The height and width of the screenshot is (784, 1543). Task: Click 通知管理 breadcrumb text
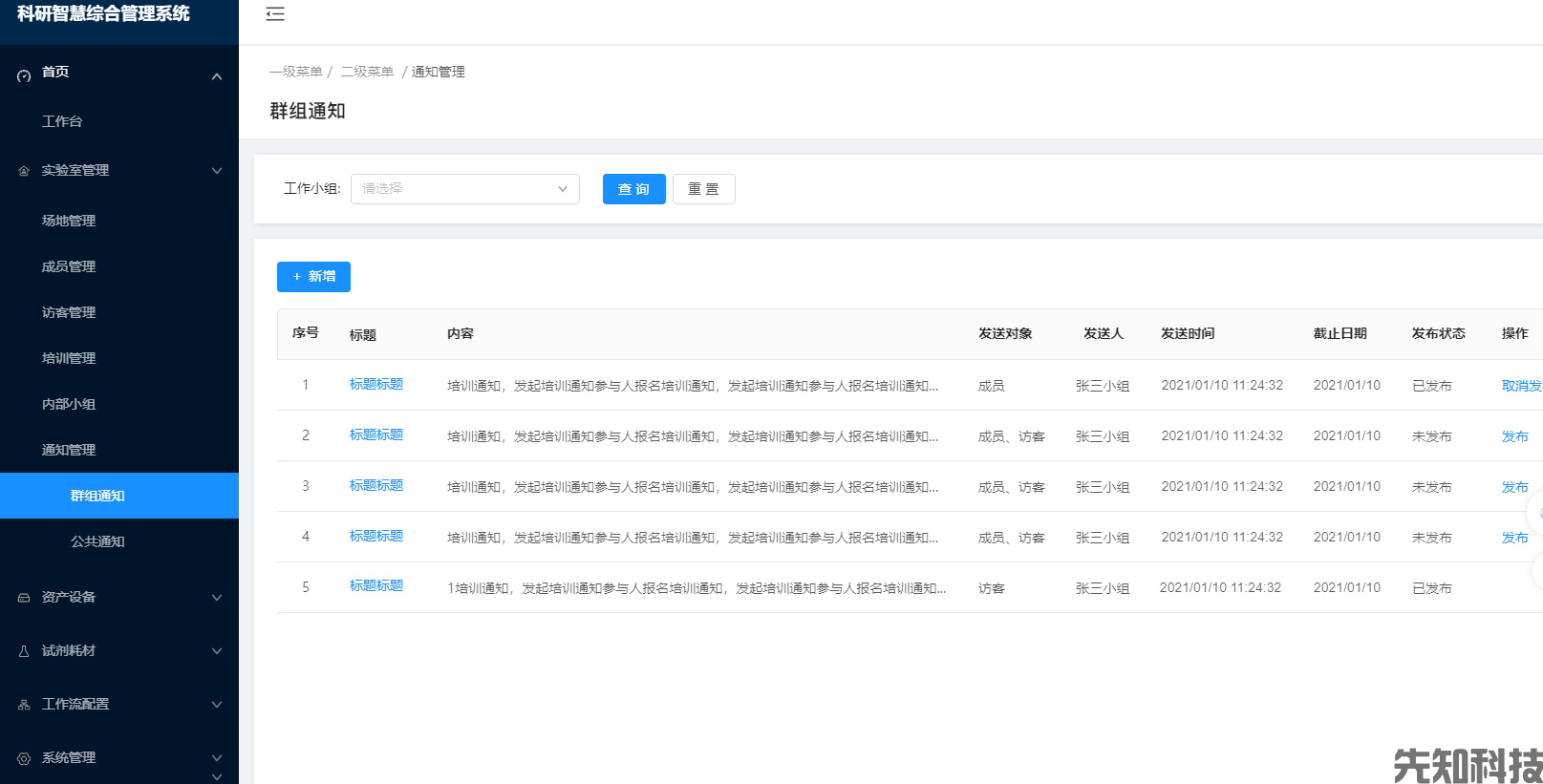pos(439,72)
